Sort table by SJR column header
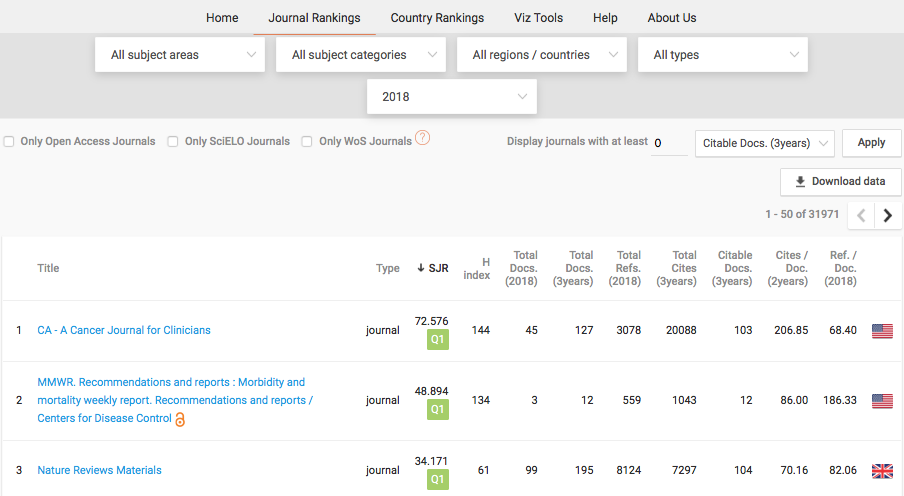This screenshot has width=904, height=496. (x=432, y=268)
